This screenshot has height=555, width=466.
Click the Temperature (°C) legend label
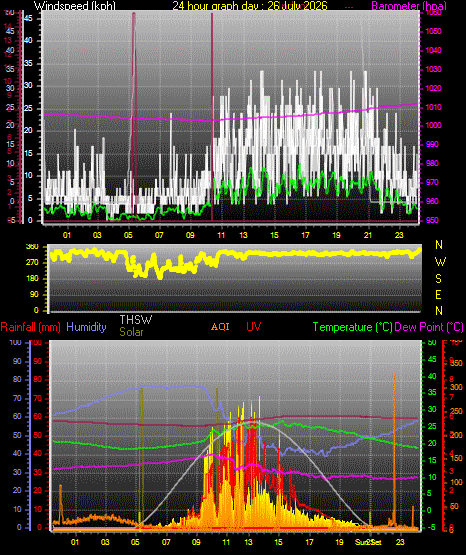click(x=352, y=327)
